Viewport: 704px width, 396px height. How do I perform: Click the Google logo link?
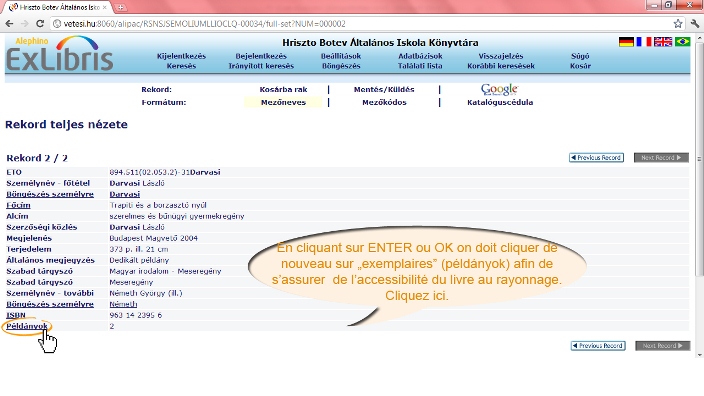point(499,89)
